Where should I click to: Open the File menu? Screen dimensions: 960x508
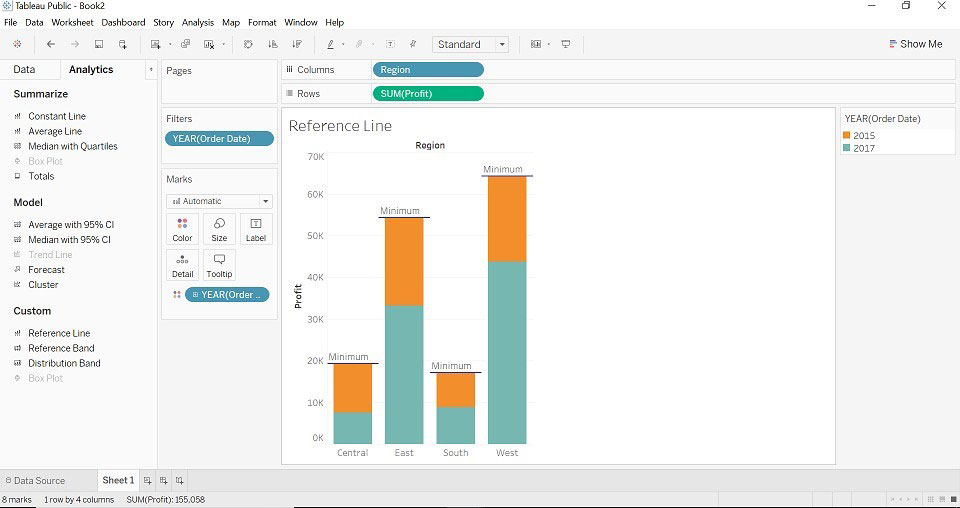(x=10, y=22)
